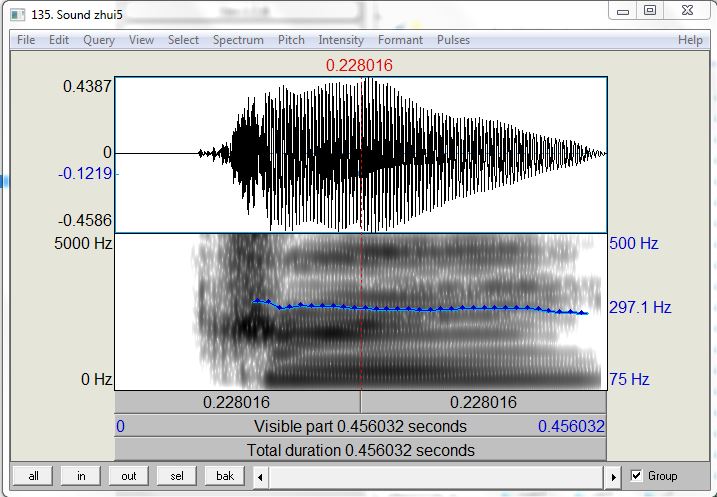This screenshot has width=717, height=497.
Task: Click the red cursor time 0.228016 label
Action: [x=359, y=65]
